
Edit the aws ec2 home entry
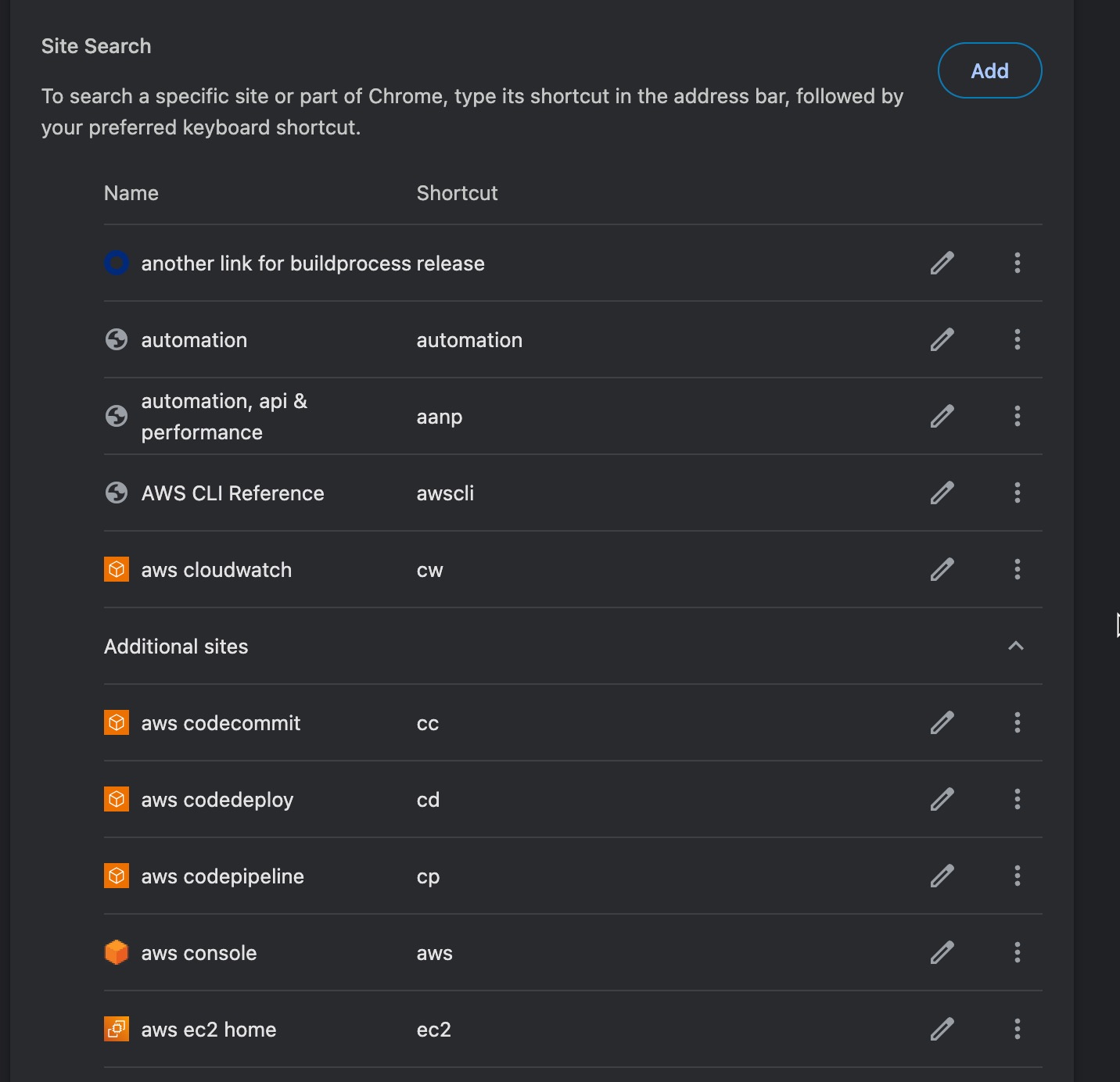tap(942, 1029)
